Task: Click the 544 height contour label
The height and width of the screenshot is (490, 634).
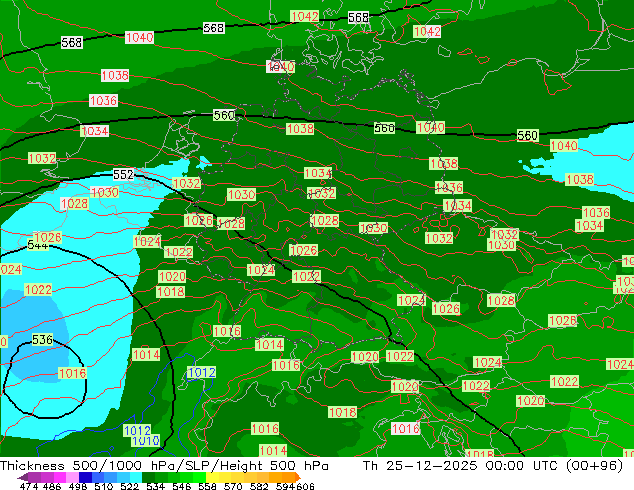Action: tap(38, 245)
